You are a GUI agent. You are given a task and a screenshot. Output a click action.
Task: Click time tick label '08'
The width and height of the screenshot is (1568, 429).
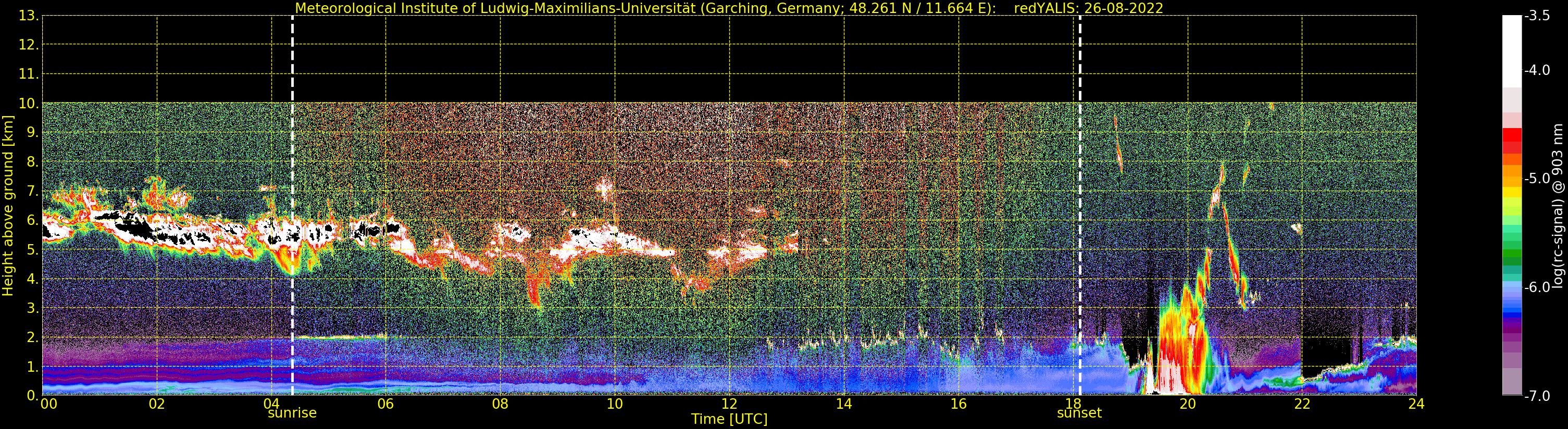(500, 404)
